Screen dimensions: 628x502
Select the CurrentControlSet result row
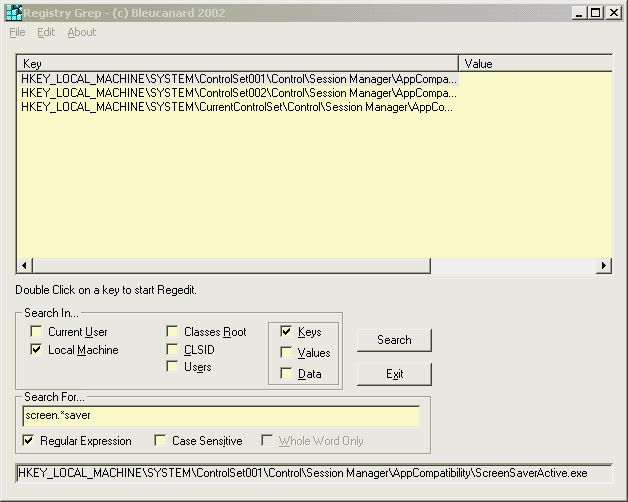click(x=237, y=107)
